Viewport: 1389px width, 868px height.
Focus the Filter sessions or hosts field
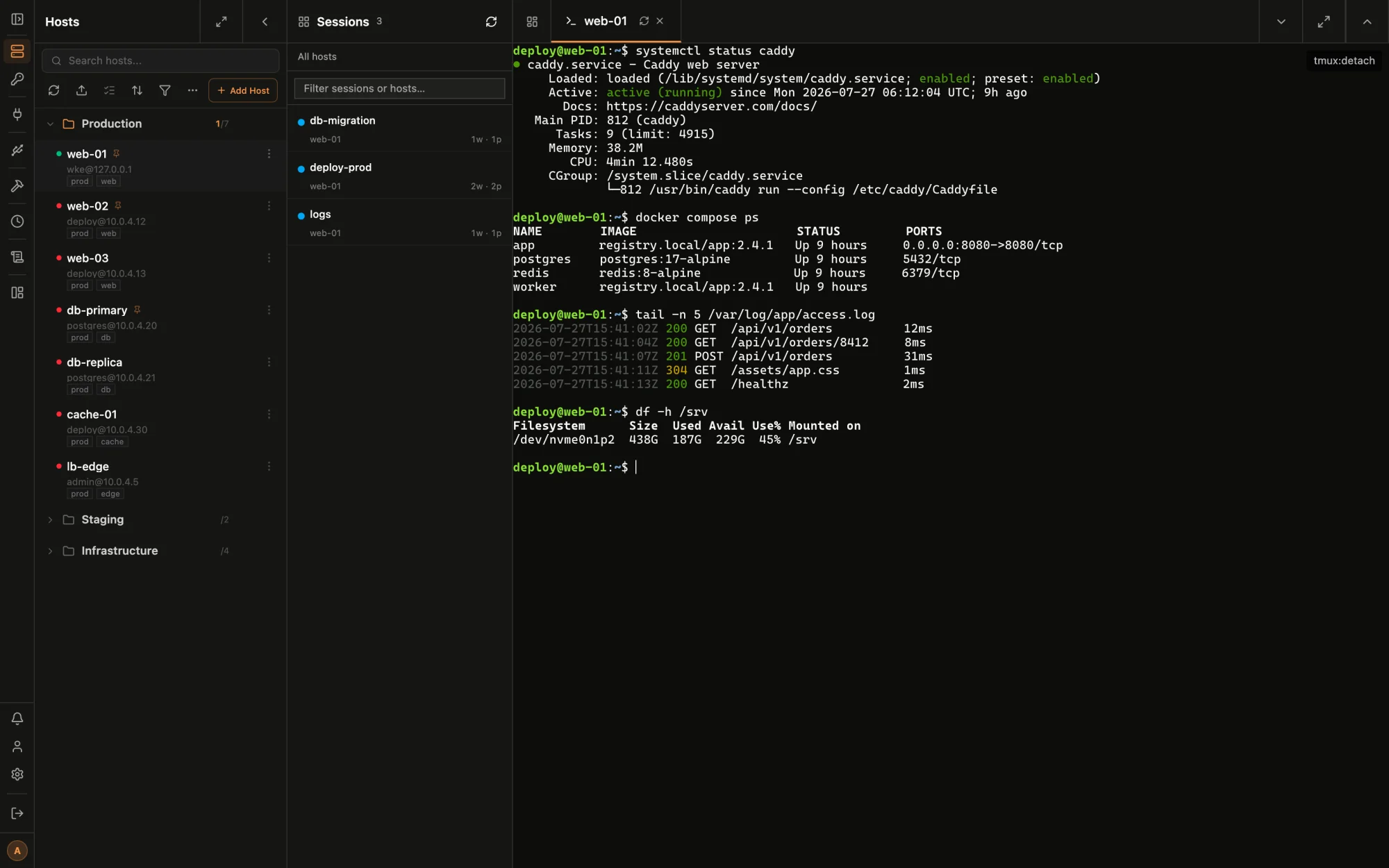[x=399, y=88]
